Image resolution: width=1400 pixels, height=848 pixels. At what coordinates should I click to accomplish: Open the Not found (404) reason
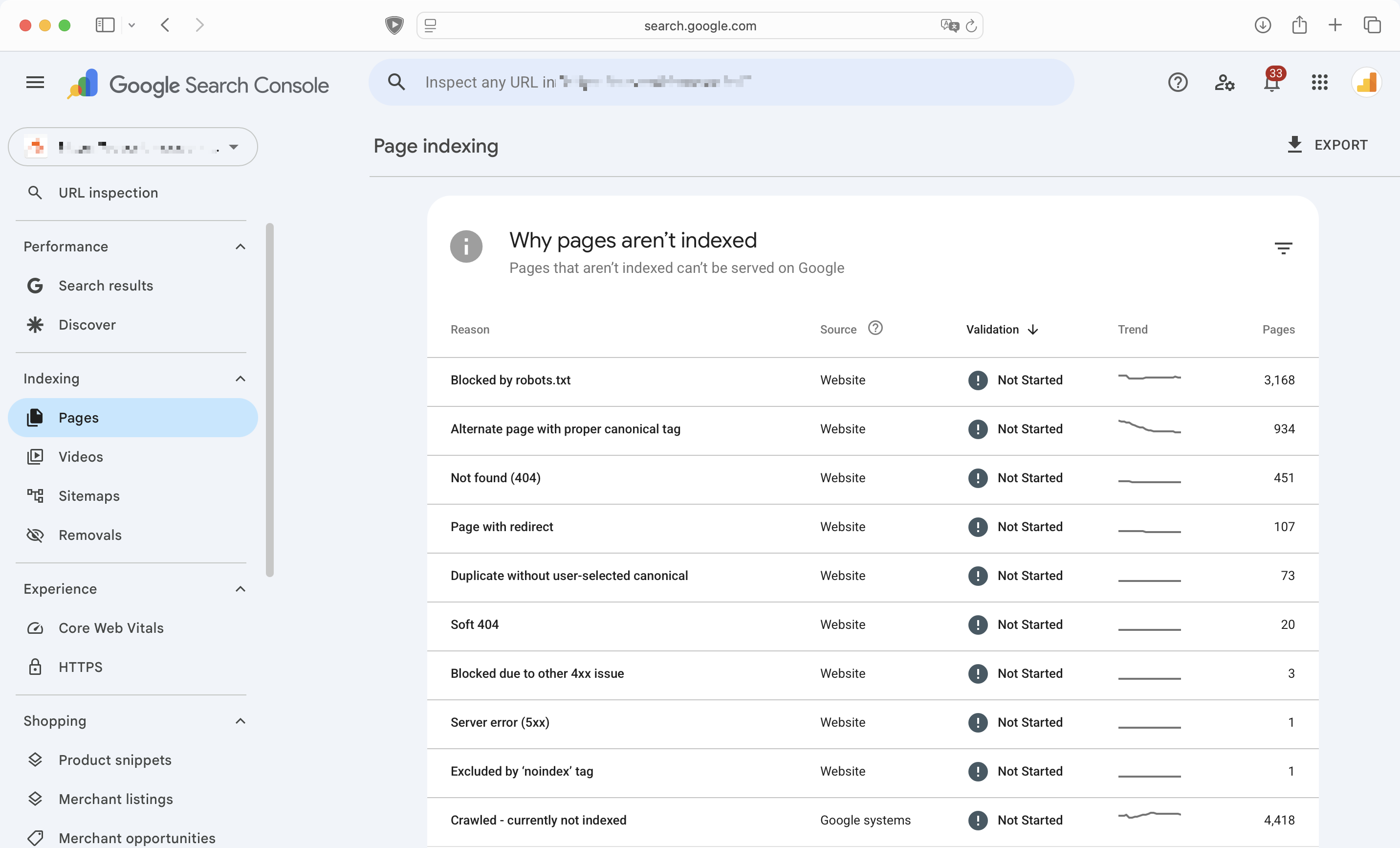pos(872,479)
